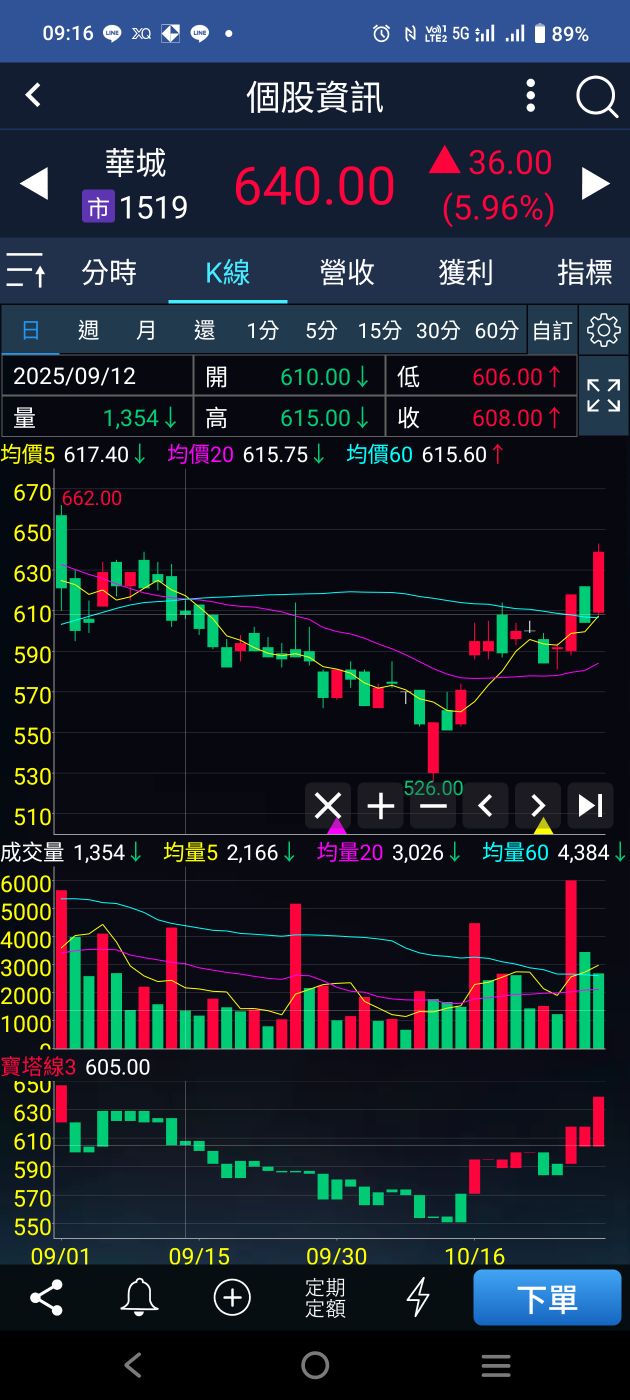Open 自訂 custom period option

coord(552,330)
